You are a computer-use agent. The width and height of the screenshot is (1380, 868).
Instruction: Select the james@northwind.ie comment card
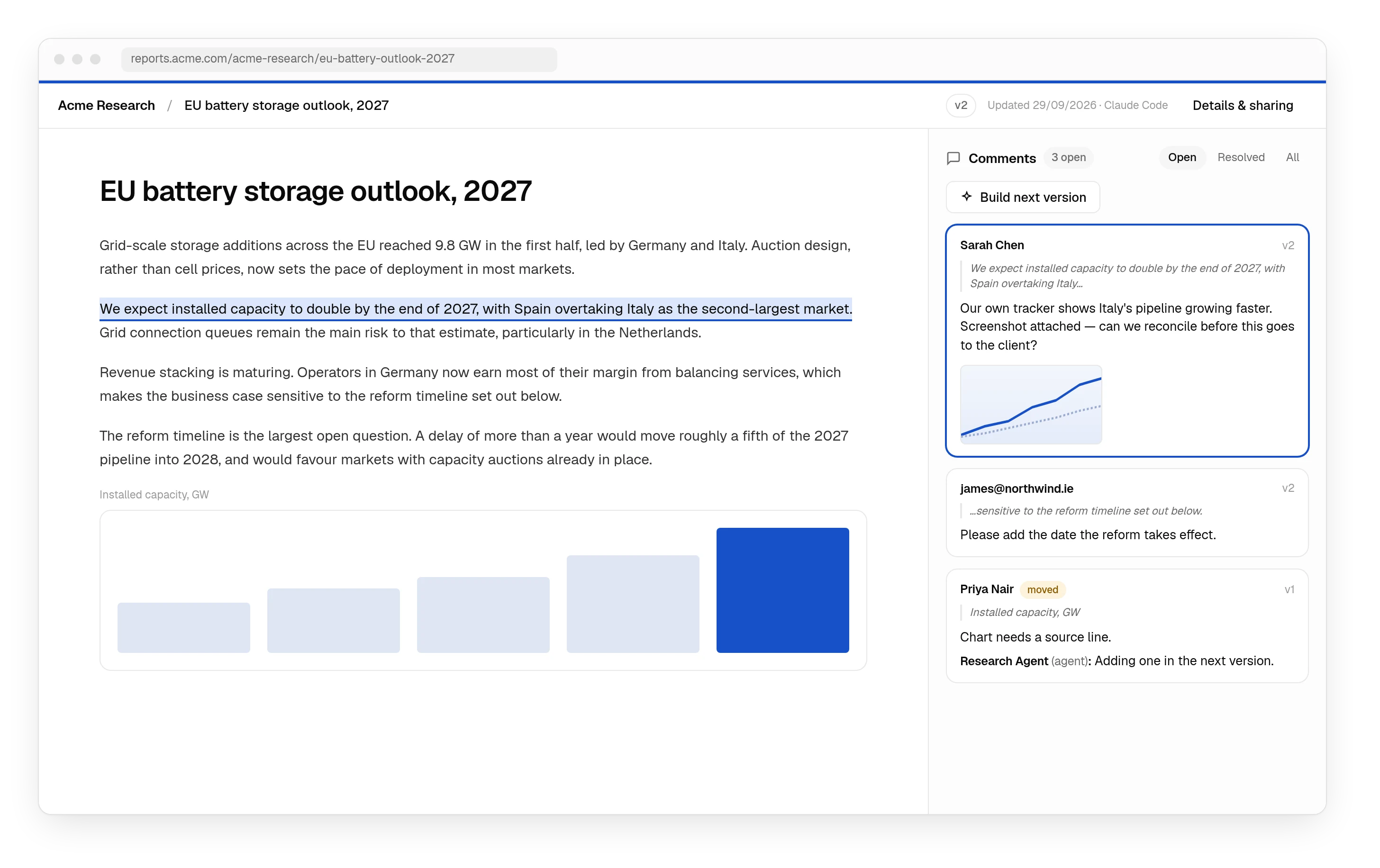click(1126, 512)
